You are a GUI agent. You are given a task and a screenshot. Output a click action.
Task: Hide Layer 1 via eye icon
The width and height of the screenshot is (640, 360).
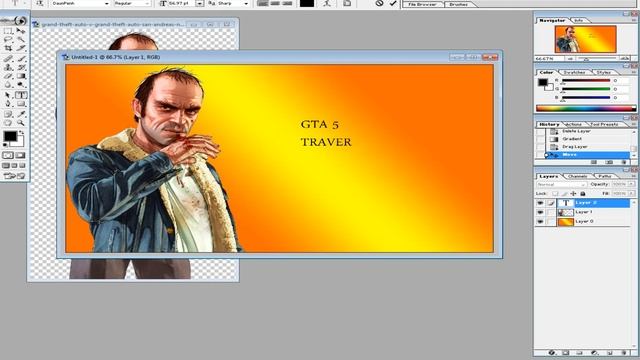tap(540, 212)
